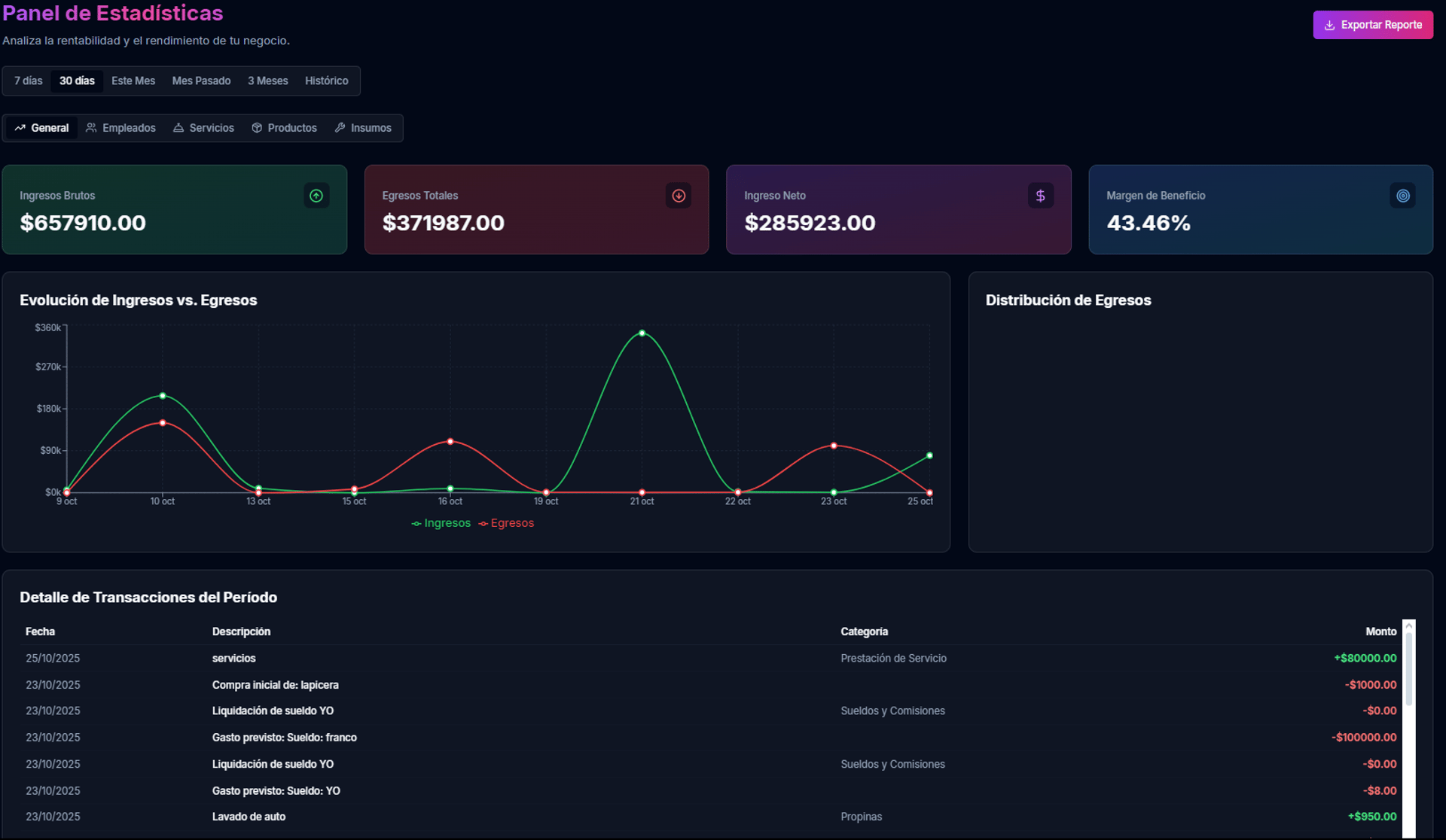Click the Egresos Totales down-arrow icon
The width and height of the screenshot is (1446, 840).
click(679, 196)
